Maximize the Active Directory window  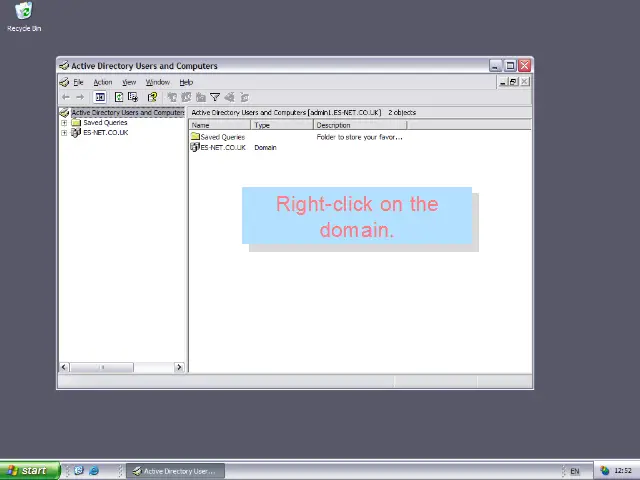[x=510, y=65]
